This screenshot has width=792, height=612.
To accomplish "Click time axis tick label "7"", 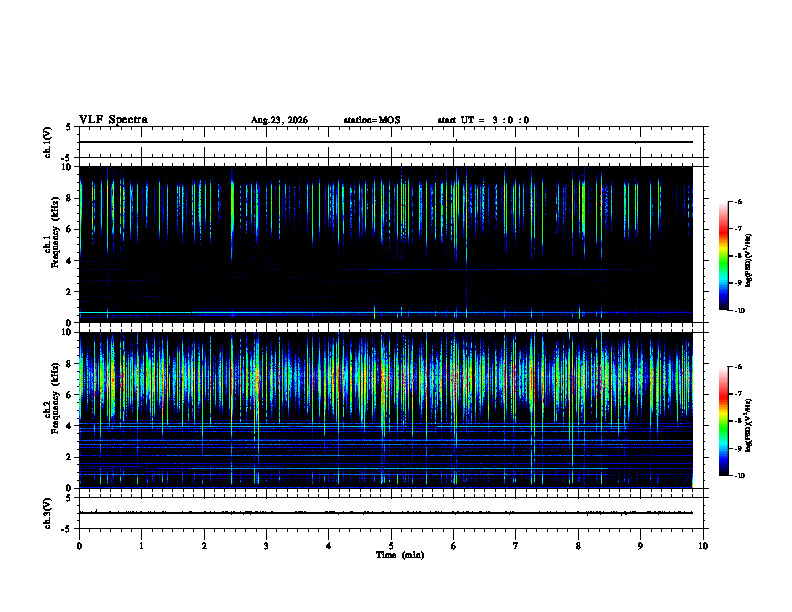I will [516, 546].
